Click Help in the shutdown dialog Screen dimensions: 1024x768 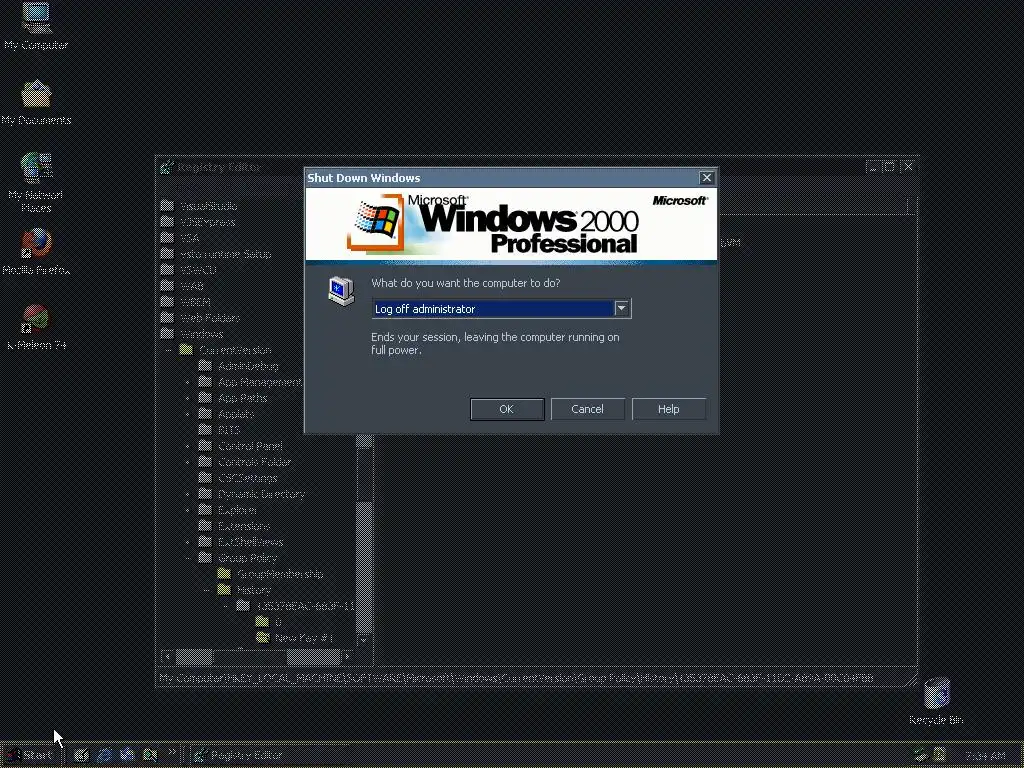669,409
